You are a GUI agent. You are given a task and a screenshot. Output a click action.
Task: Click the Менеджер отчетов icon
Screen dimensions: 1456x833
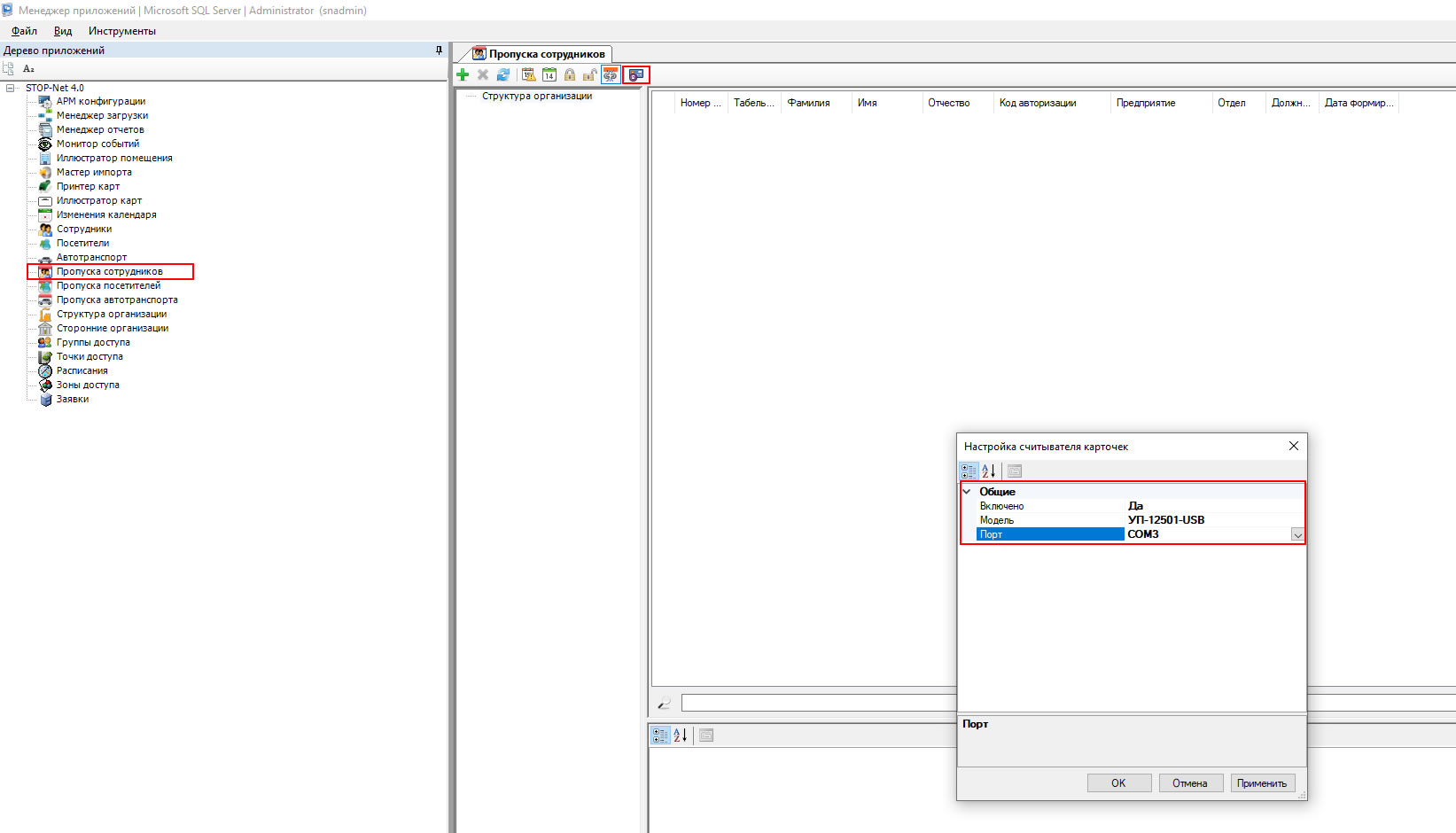[x=45, y=129]
